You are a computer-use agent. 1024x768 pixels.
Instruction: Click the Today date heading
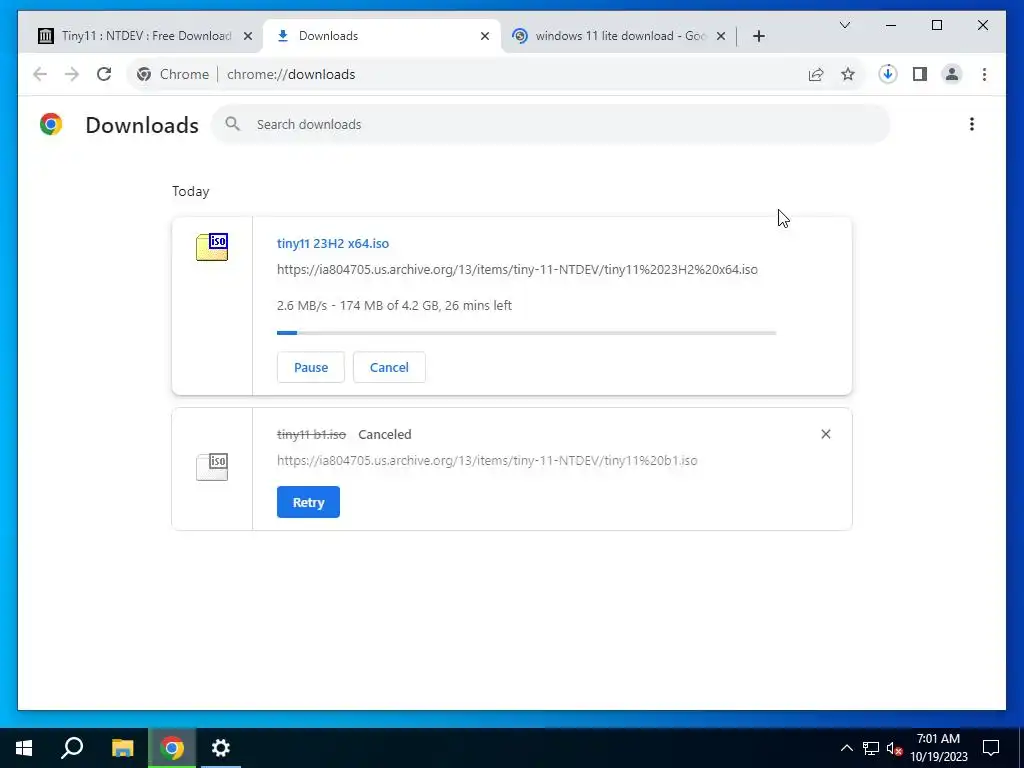coord(191,191)
